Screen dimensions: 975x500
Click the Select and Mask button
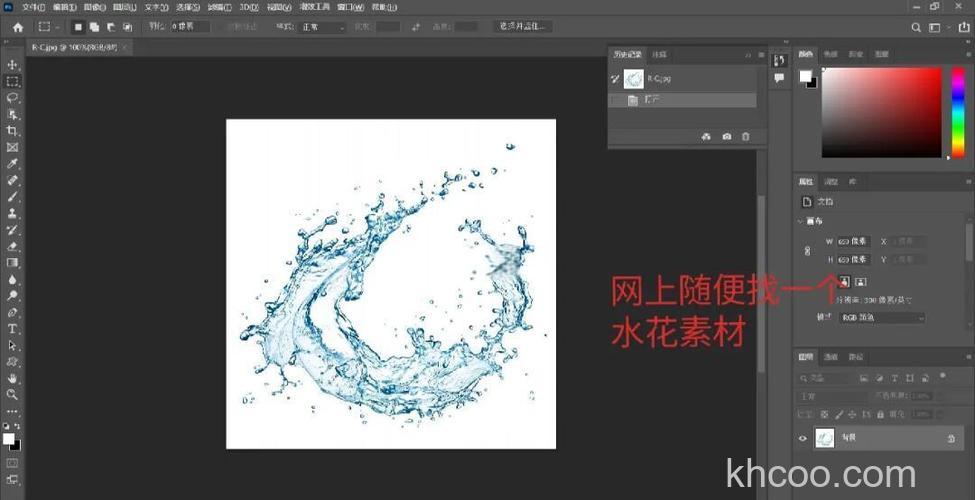coord(523,27)
